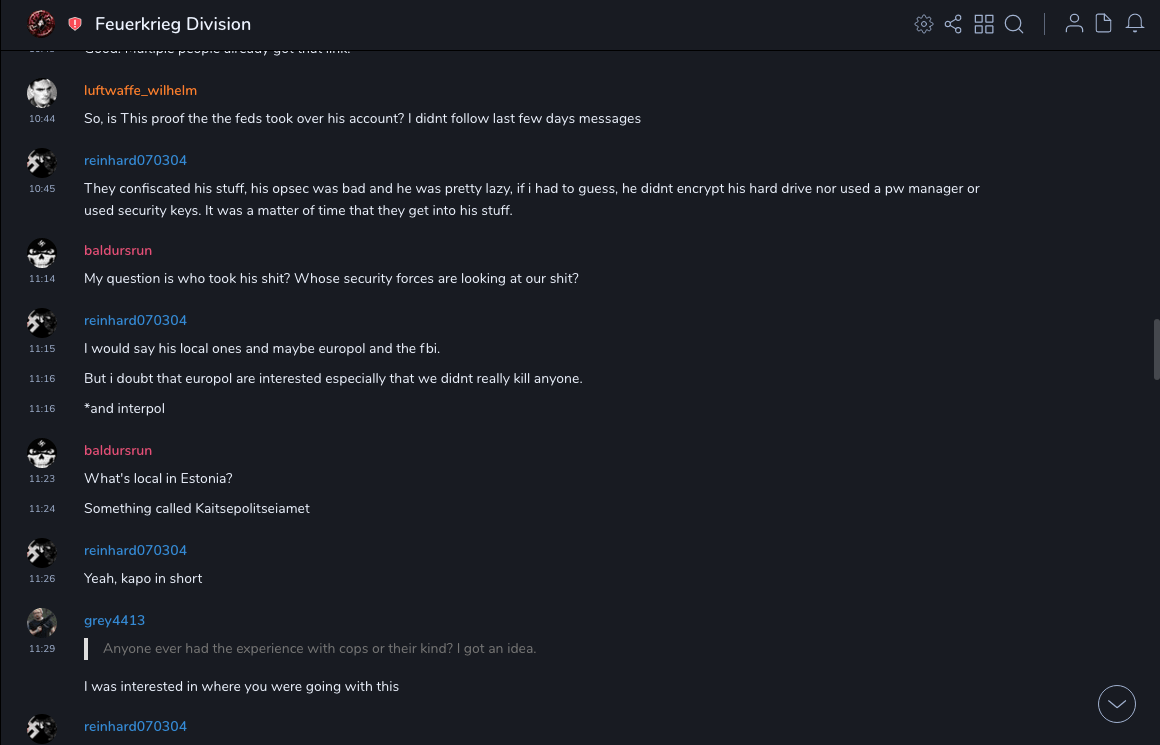Click the vertical scrollbar thumb

click(x=1156, y=350)
